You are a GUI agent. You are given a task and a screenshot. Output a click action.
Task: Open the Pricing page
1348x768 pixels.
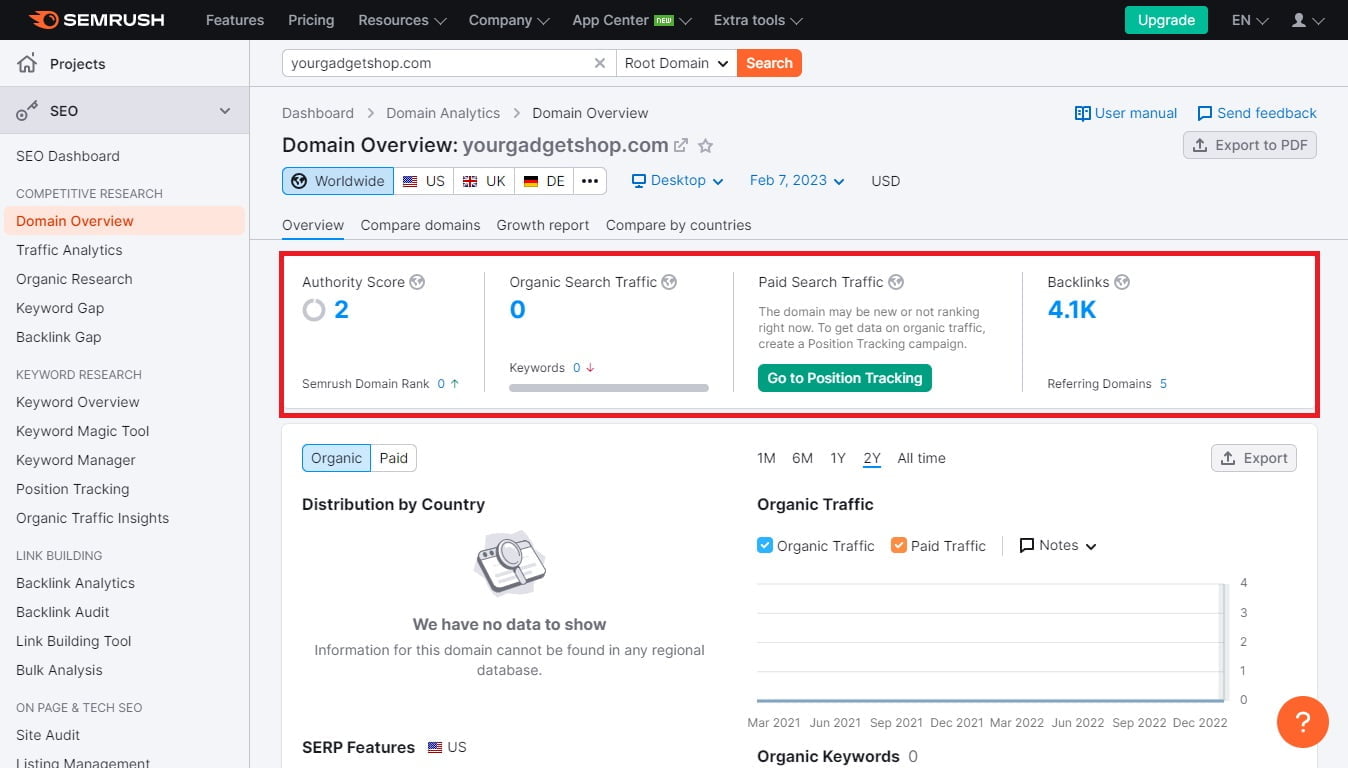(311, 20)
